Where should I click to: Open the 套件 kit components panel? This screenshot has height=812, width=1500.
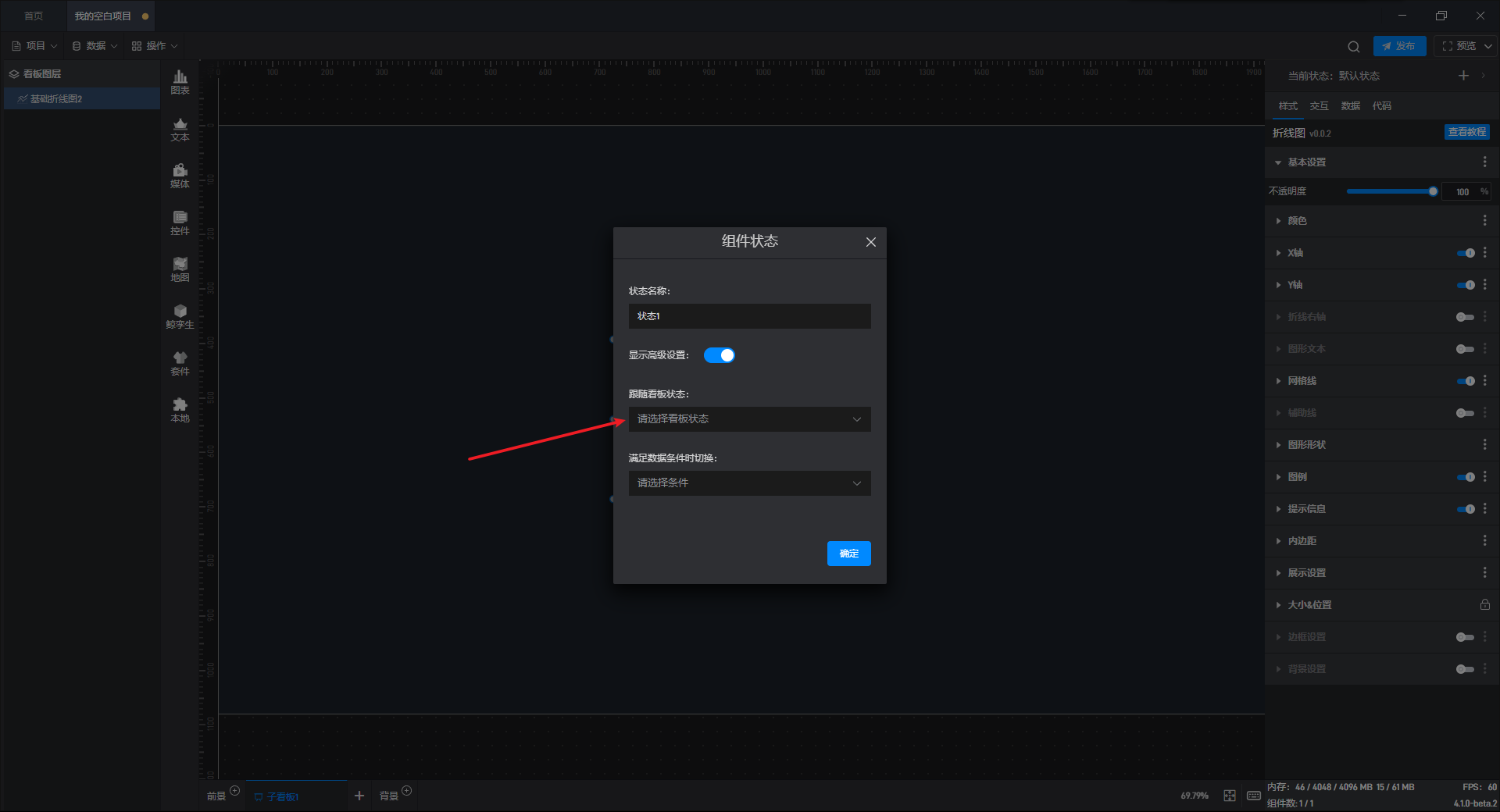tap(180, 363)
